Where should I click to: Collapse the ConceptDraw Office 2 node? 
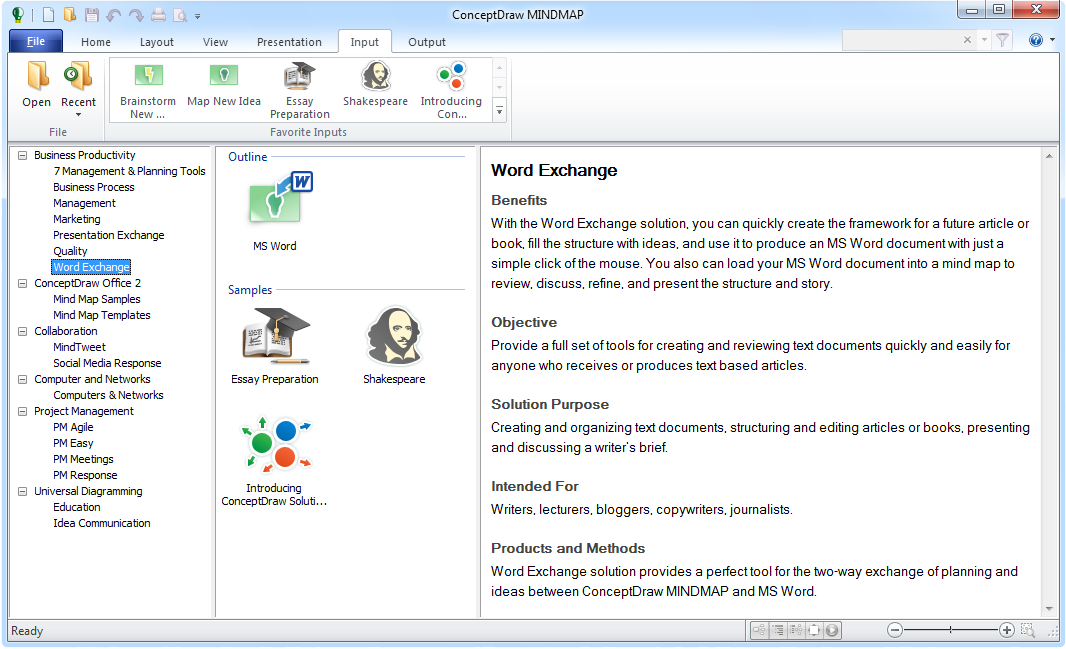coord(22,283)
